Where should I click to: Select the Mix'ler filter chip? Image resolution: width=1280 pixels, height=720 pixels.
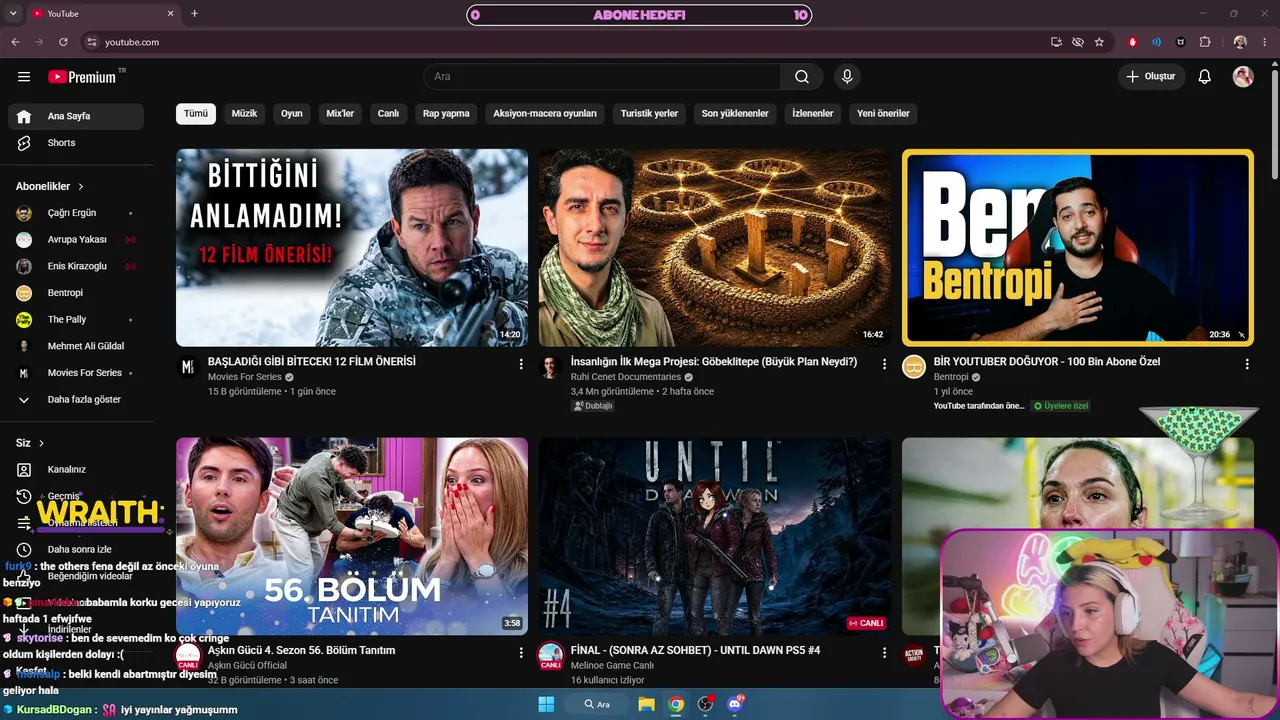[340, 114]
